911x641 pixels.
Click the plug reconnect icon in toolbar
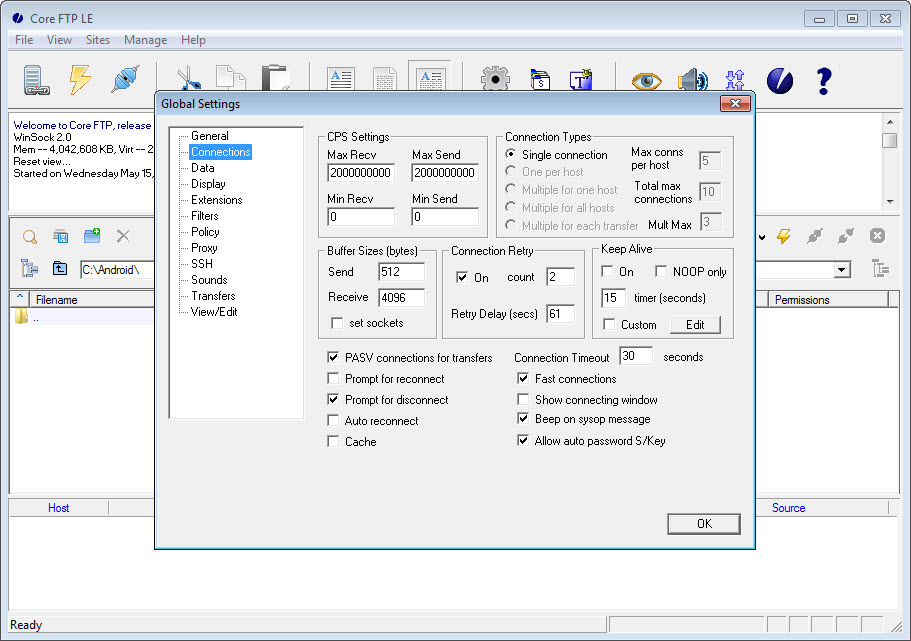pyautogui.click(x=125, y=79)
